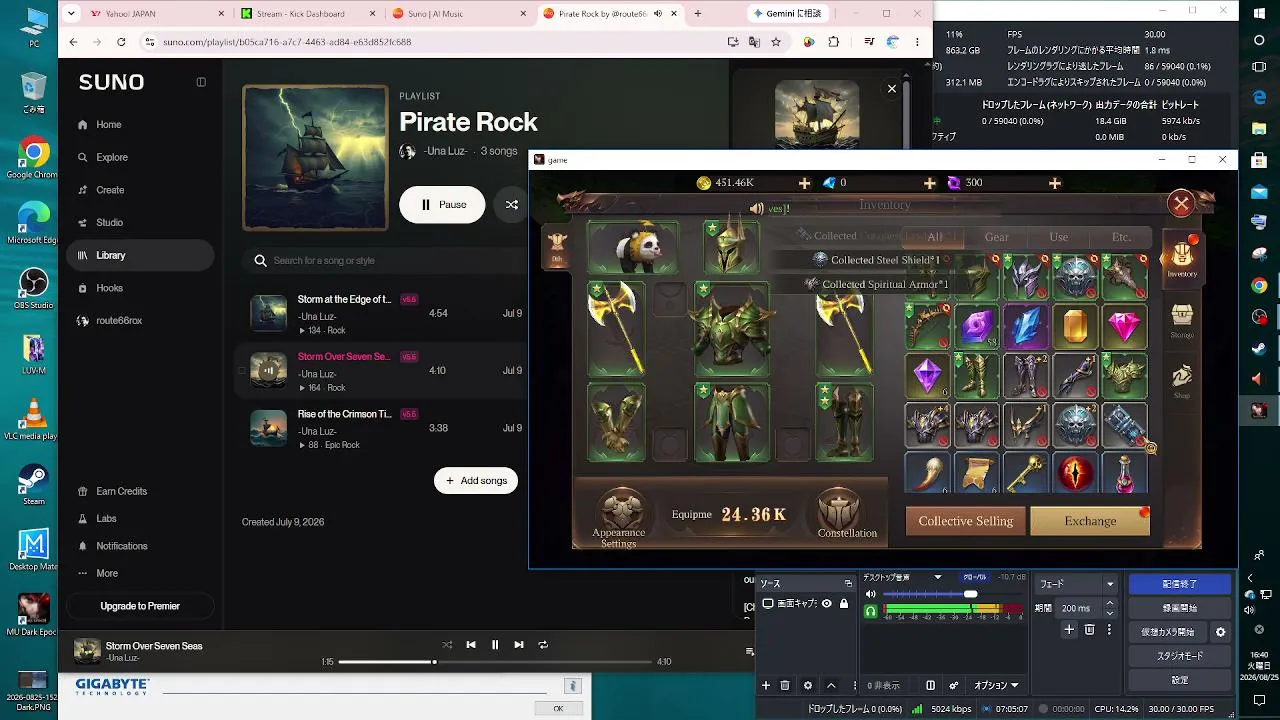Screen dimensions: 1280x720
Task: Toggle visibility of 画面キャプチャ source
Action: click(828, 604)
